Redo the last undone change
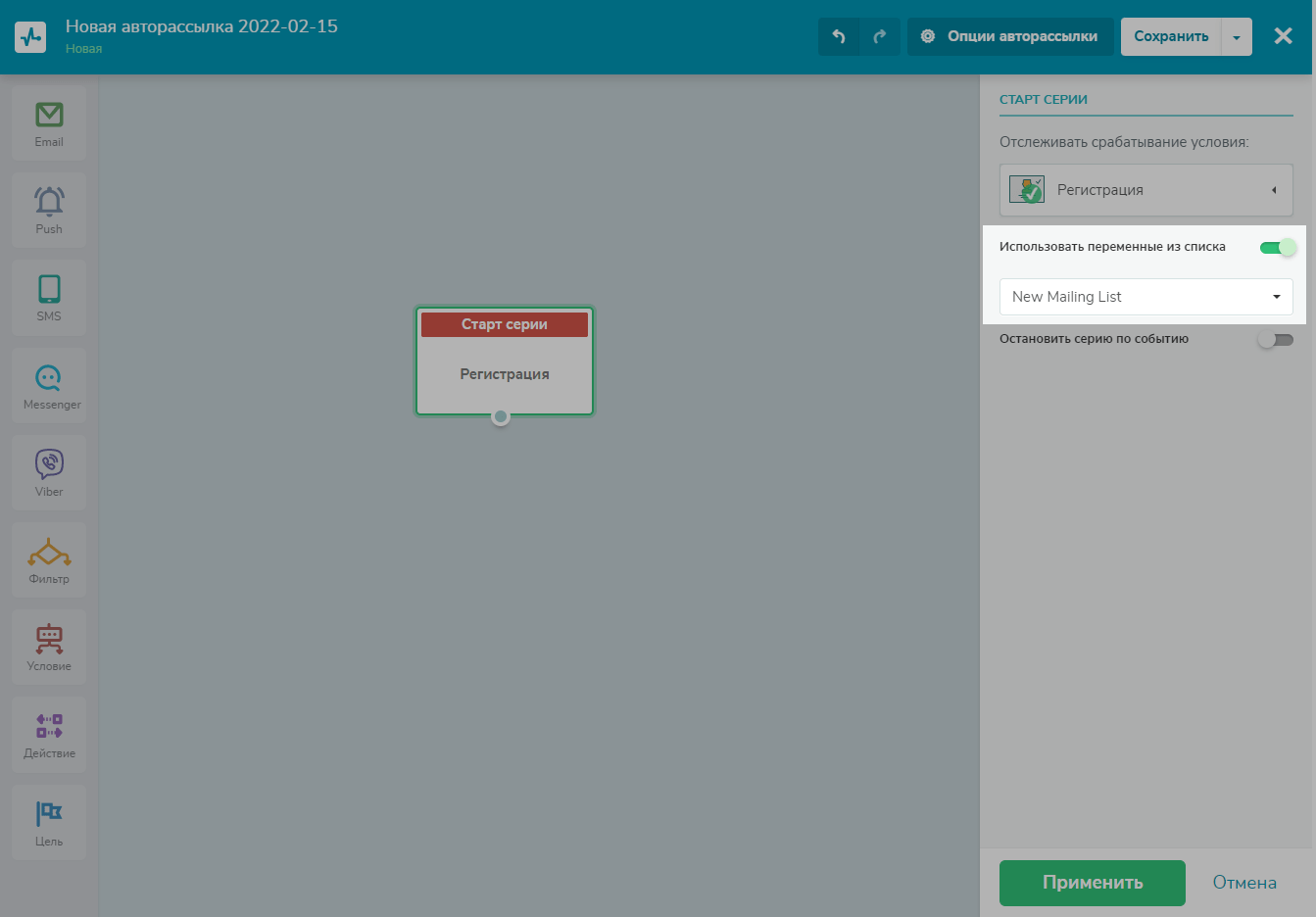 pos(880,36)
